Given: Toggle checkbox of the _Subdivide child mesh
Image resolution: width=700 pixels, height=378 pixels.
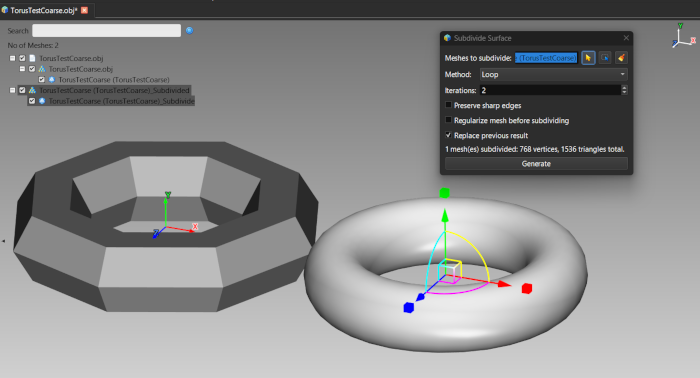Looking at the screenshot, I should coord(32,101).
